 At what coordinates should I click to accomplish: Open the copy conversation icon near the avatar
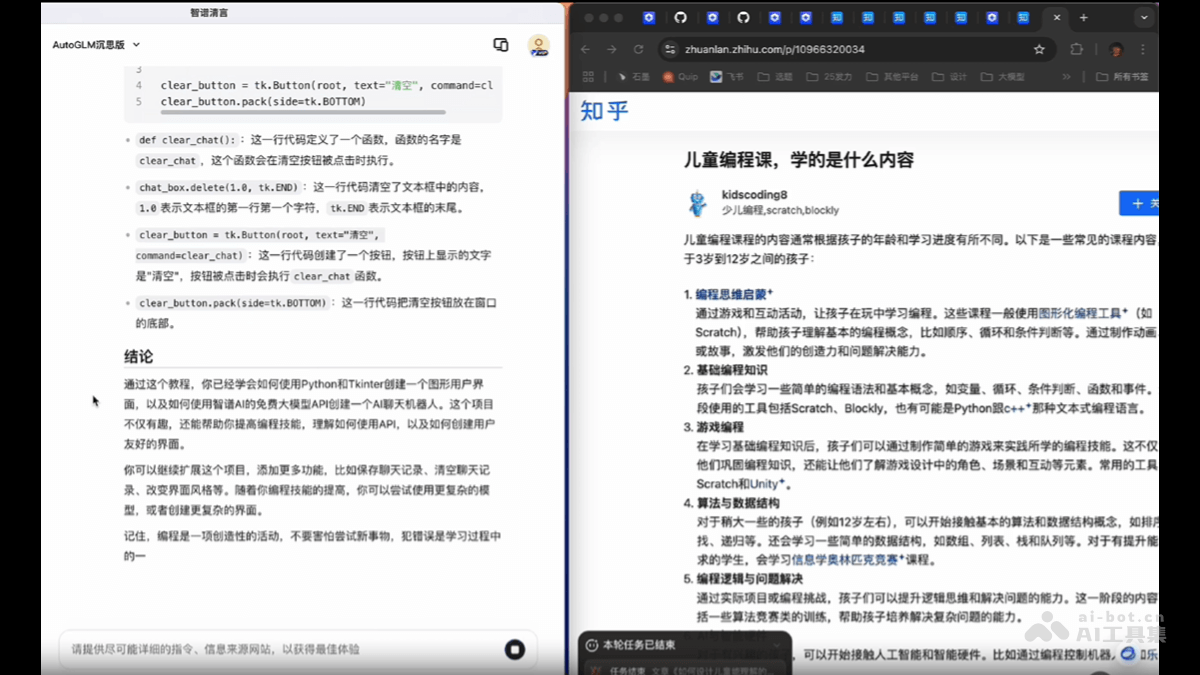500,45
